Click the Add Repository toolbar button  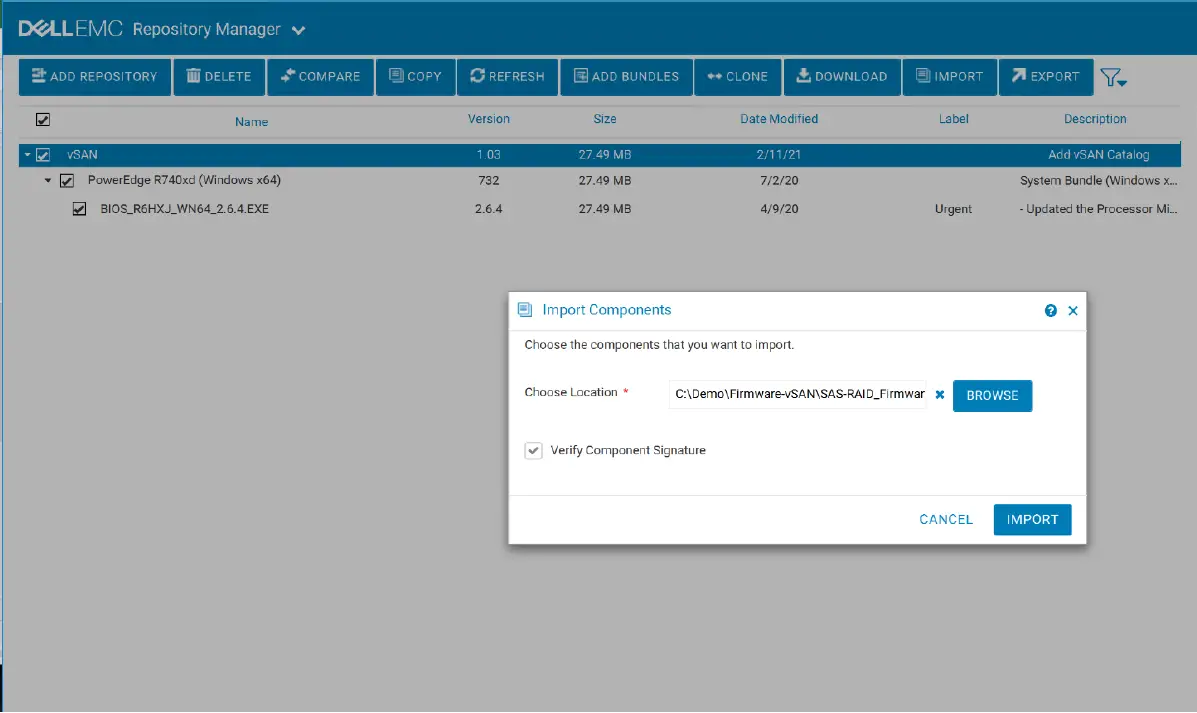point(95,76)
